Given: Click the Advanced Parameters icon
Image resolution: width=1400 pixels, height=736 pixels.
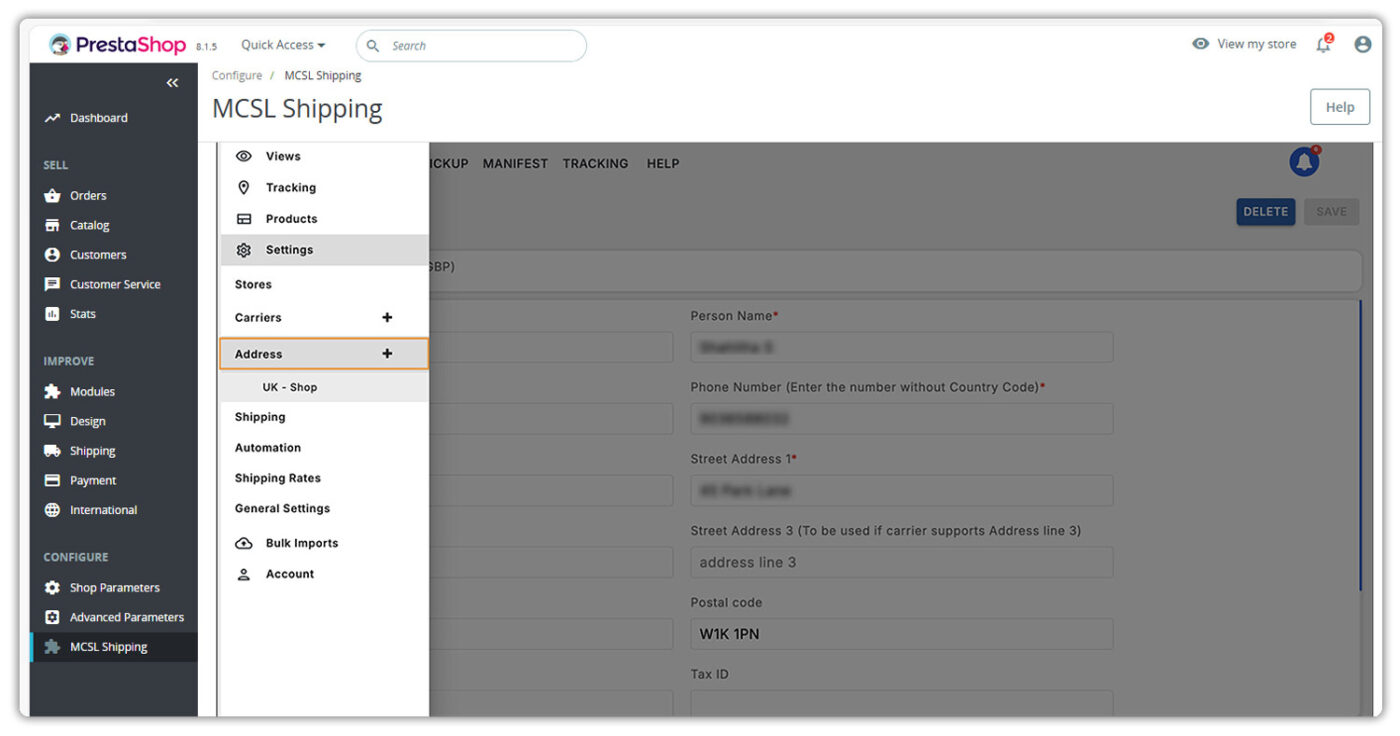Looking at the screenshot, I should pyautogui.click(x=52, y=618).
